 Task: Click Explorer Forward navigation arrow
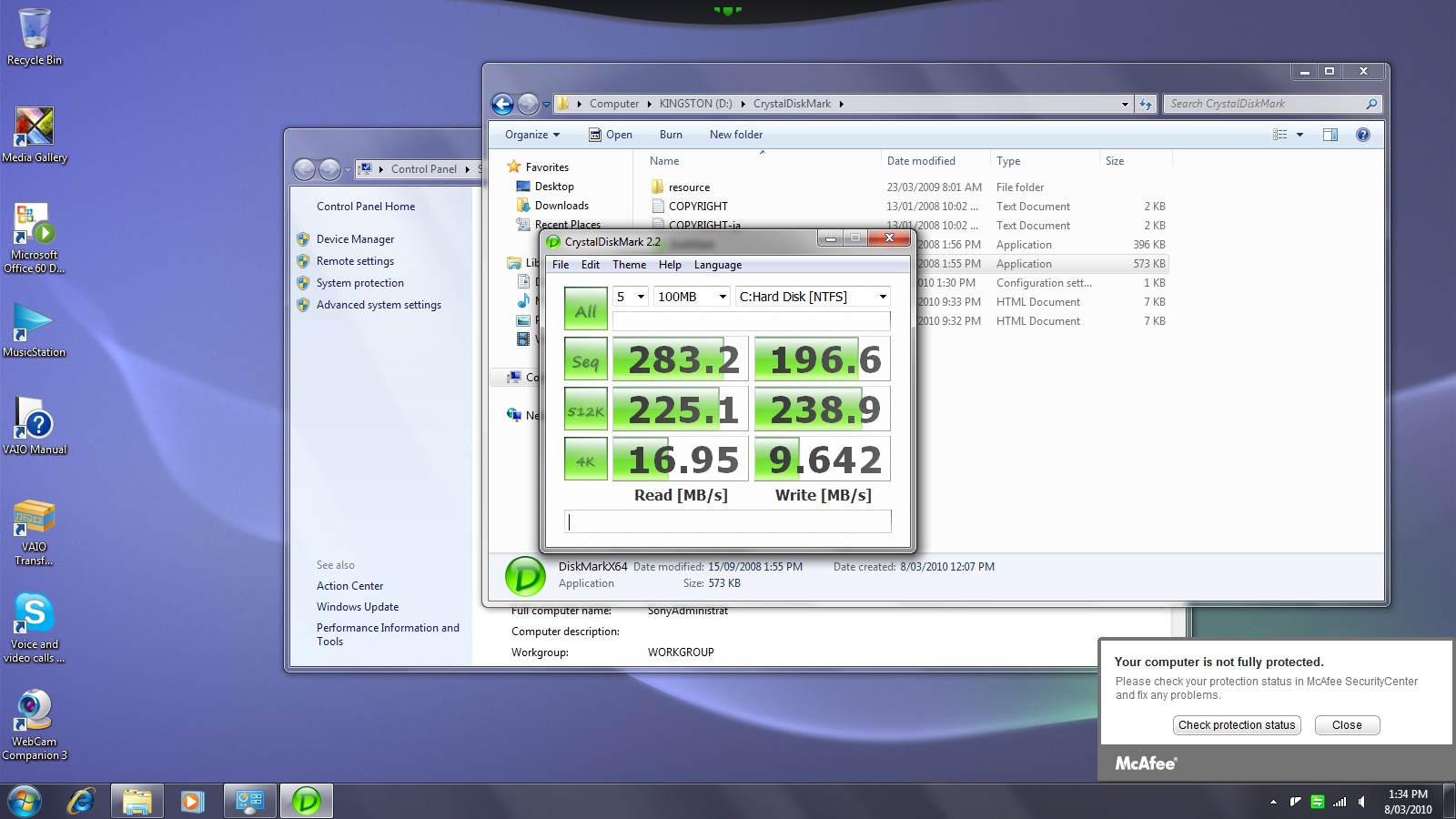[x=528, y=104]
